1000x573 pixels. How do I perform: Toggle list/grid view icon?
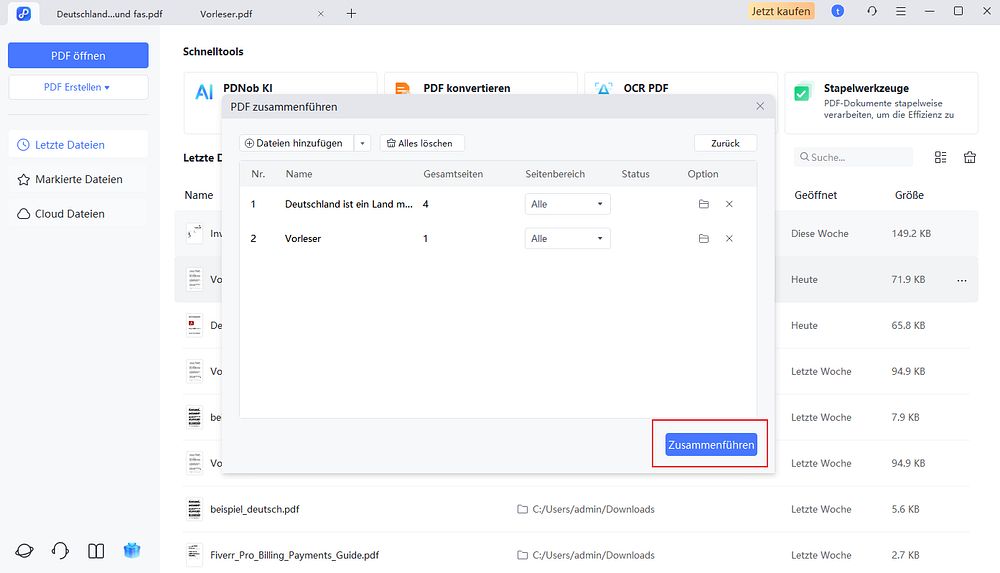[x=941, y=157]
